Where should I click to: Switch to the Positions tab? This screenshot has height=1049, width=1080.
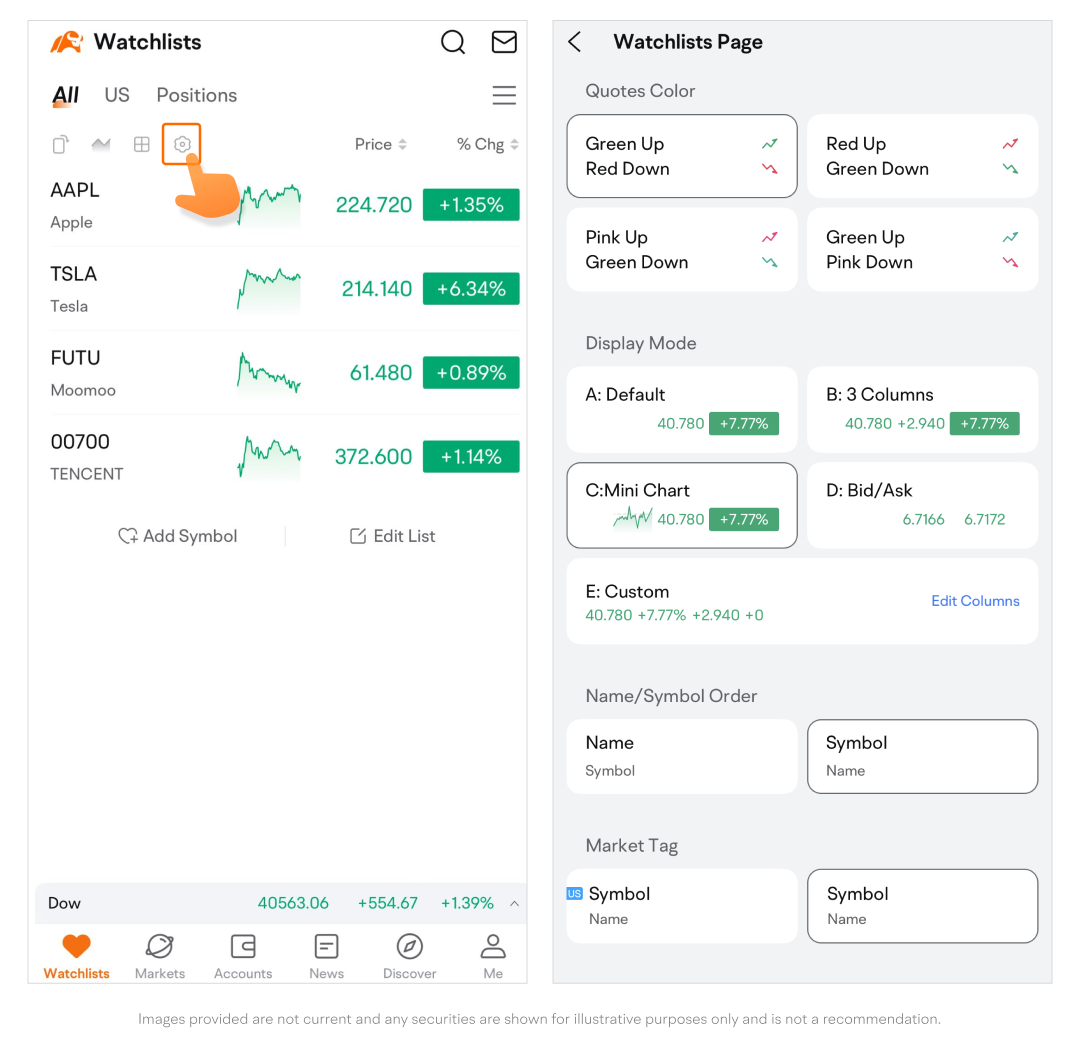point(197,95)
